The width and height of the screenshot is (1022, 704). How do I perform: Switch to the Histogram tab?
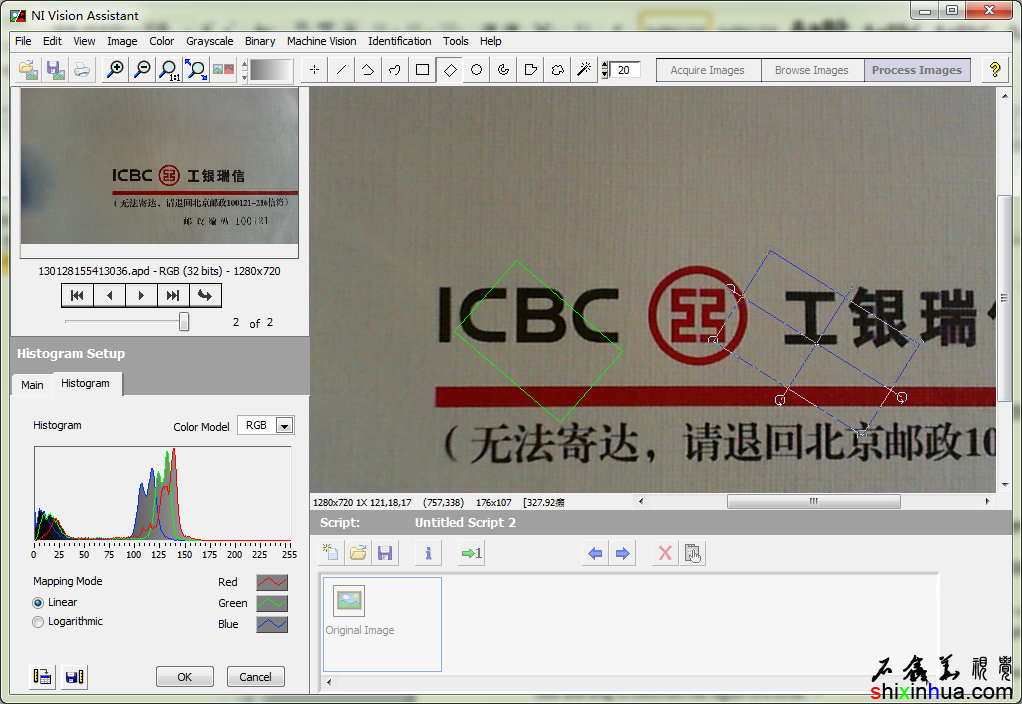pos(85,383)
